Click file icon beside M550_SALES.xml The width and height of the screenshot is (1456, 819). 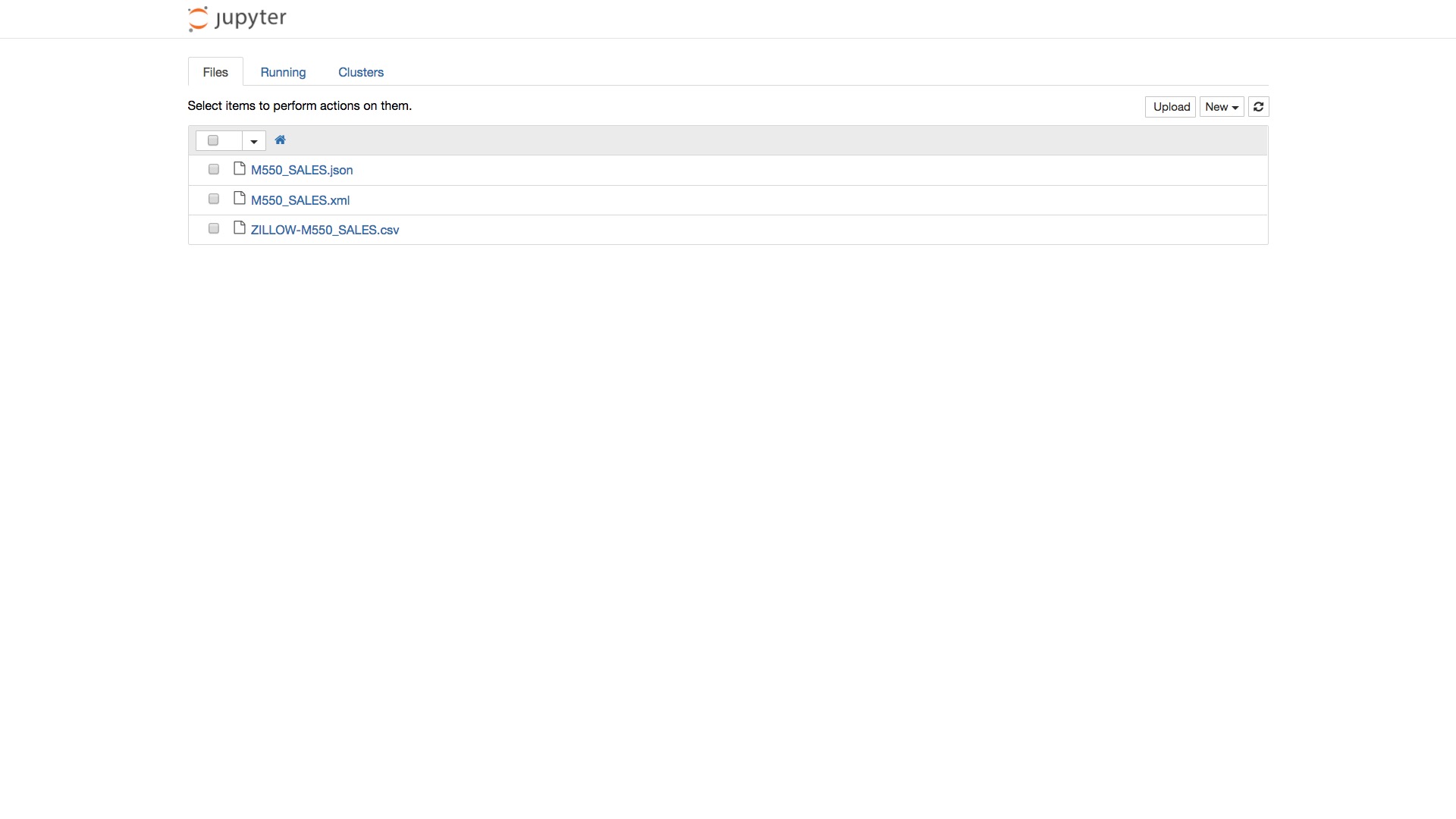click(240, 199)
